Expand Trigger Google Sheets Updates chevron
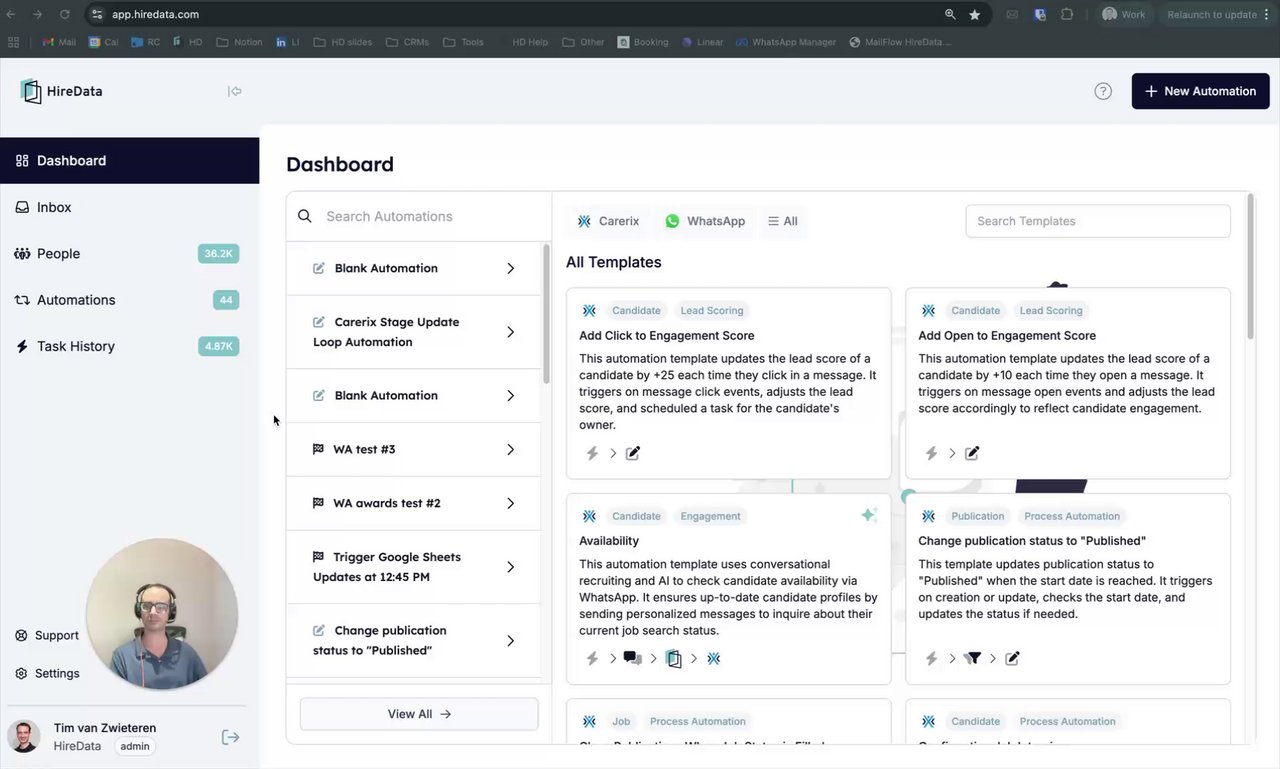Viewport: 1280px width, 769px height. click(x=510, y=567)
